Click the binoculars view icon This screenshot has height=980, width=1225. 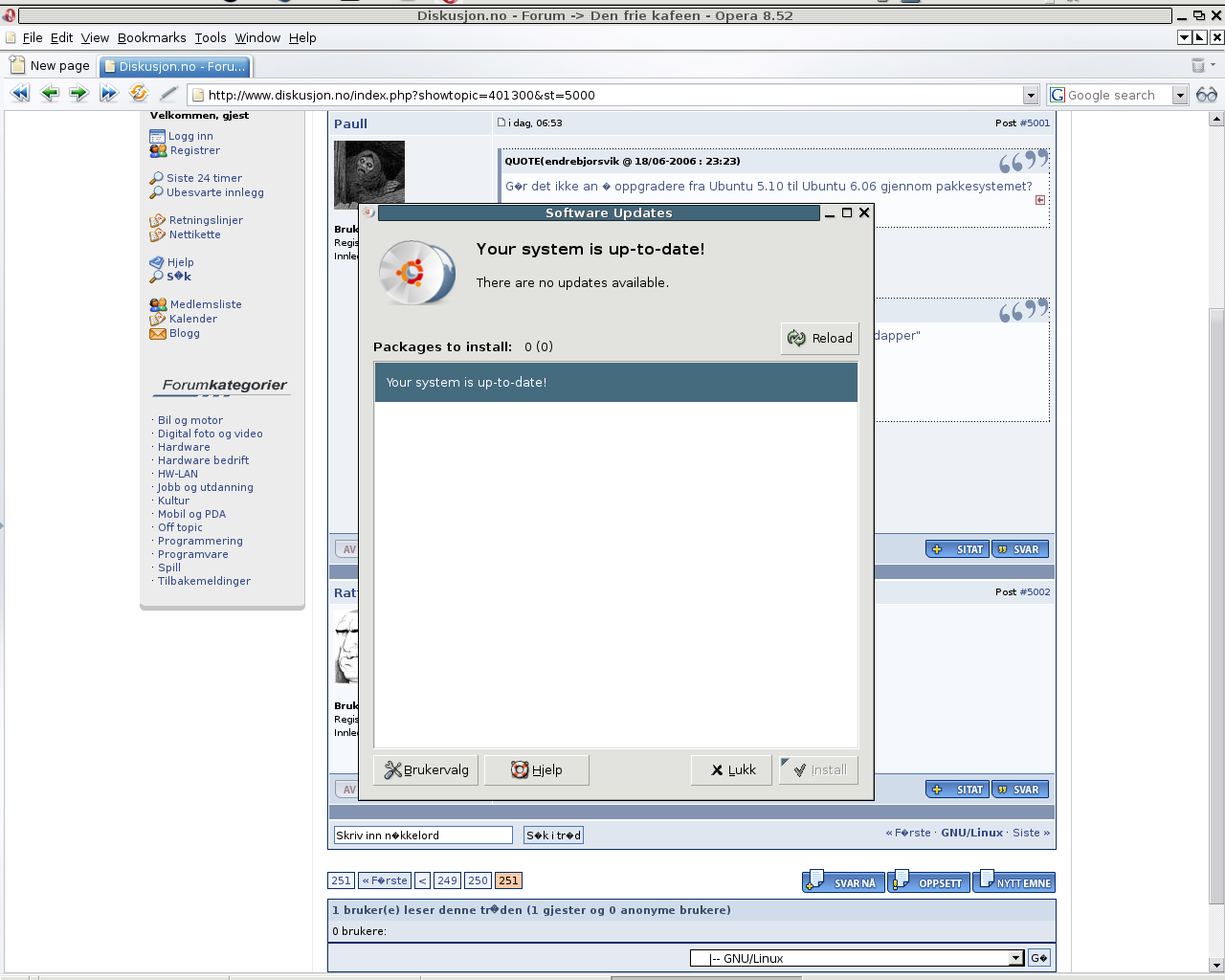pyautogui.click(x=1207, y=95)
